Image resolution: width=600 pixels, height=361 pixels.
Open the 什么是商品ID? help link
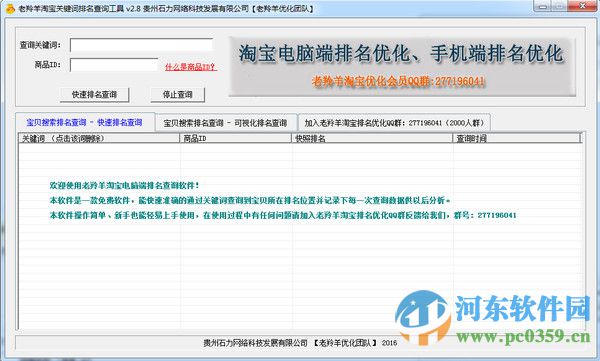pyautogui.click(x=191, y=67)
